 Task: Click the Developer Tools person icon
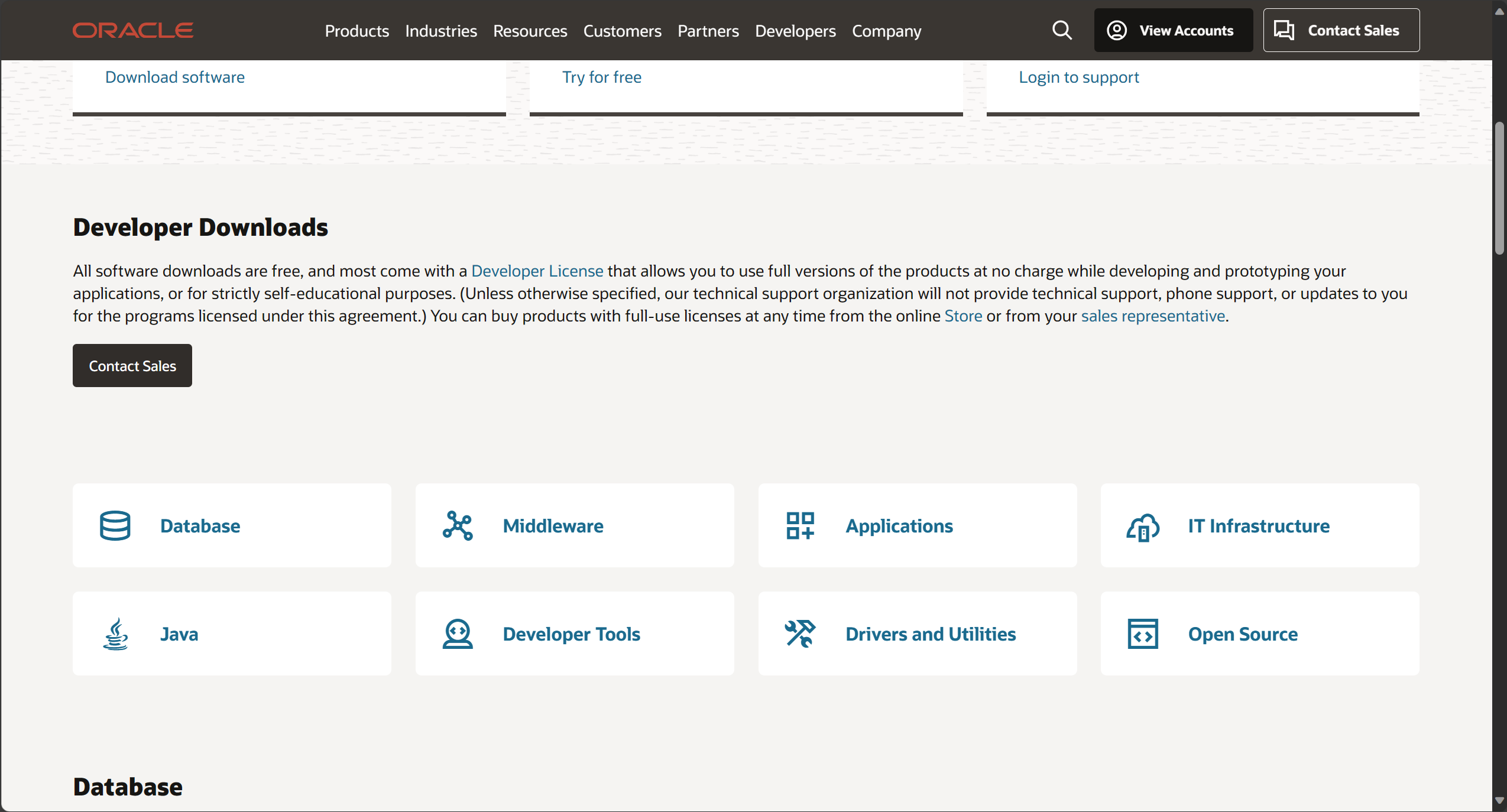point(458,634)
